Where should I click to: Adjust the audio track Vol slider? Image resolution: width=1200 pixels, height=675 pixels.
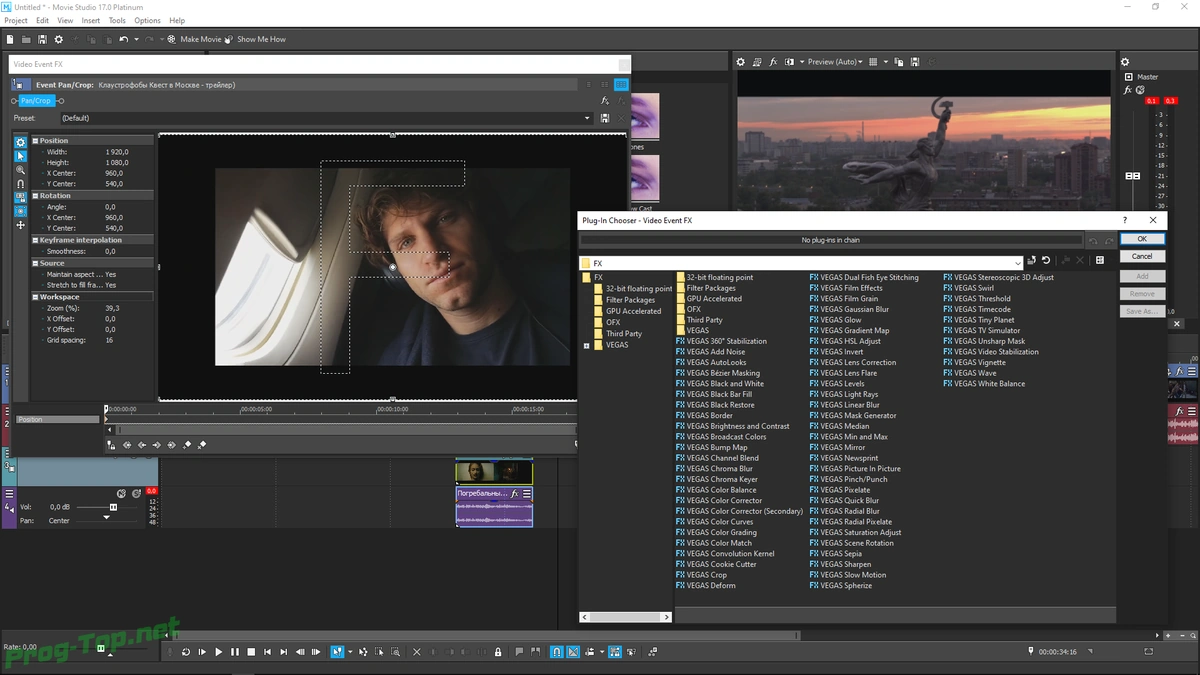click(113, 507)
